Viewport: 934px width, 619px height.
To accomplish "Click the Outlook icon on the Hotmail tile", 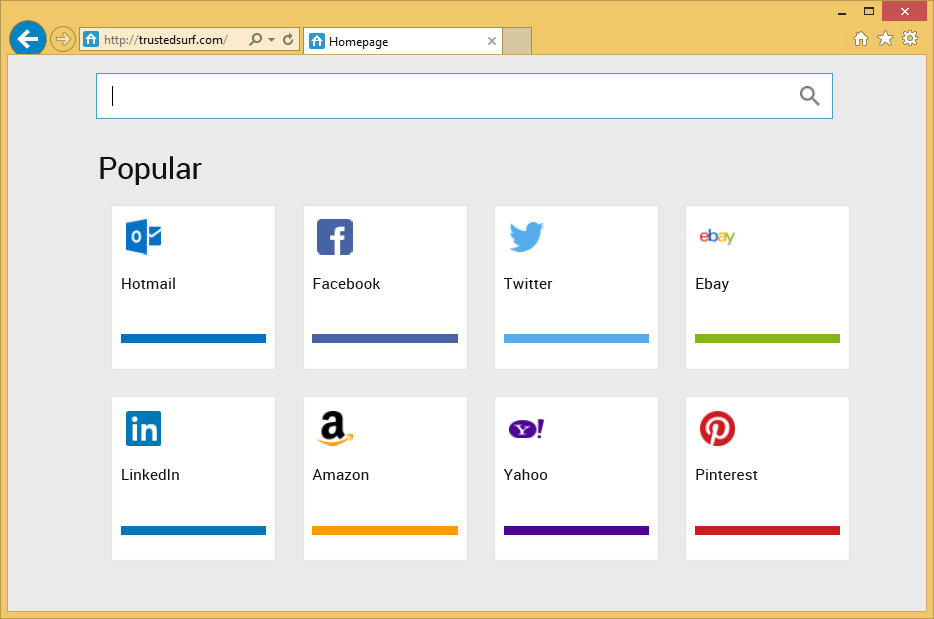I will (144, 237).
